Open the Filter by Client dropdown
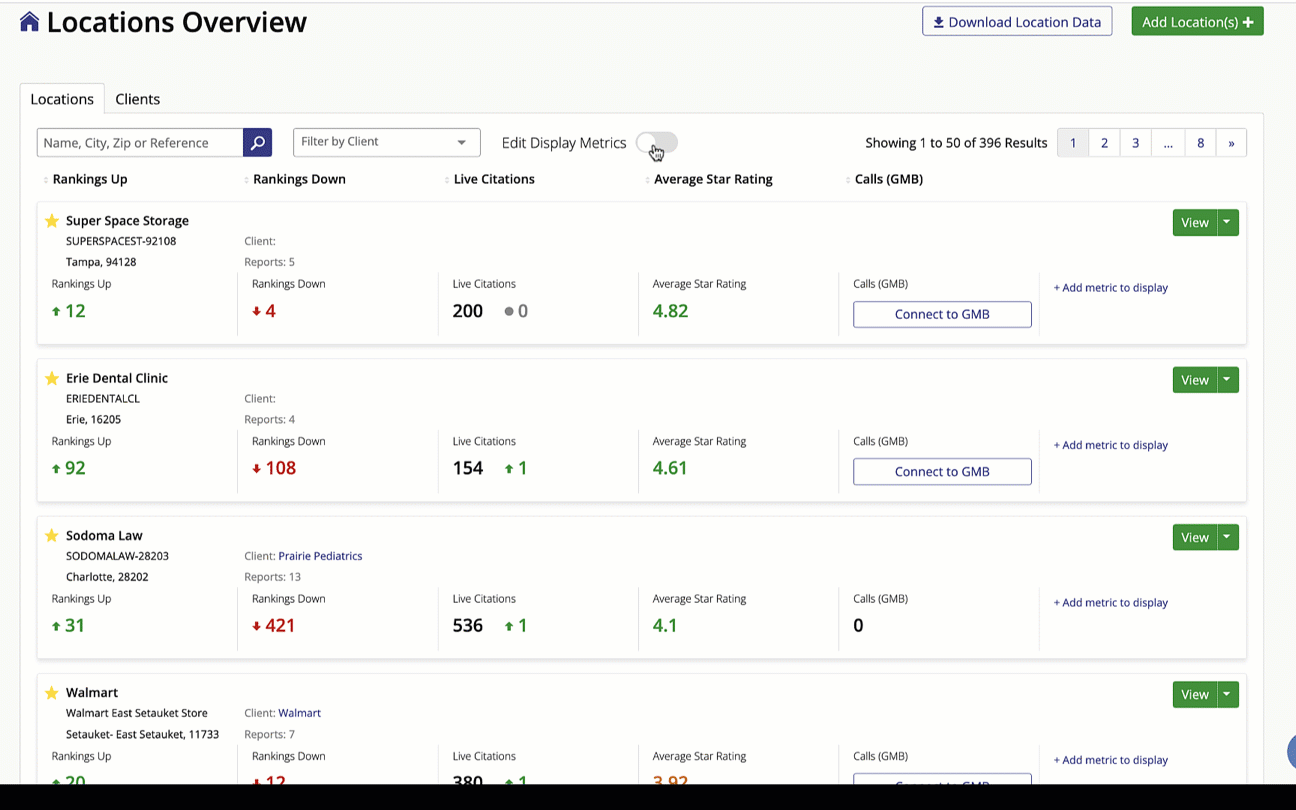Screen dimensions: 1296x810 [x=386, y=142]
